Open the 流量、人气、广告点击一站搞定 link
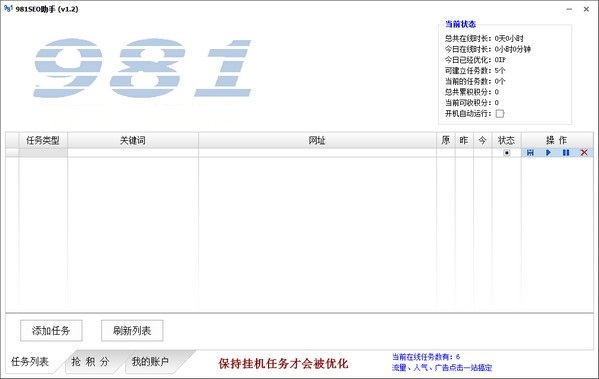599x379 pixels. pos(442,368)
